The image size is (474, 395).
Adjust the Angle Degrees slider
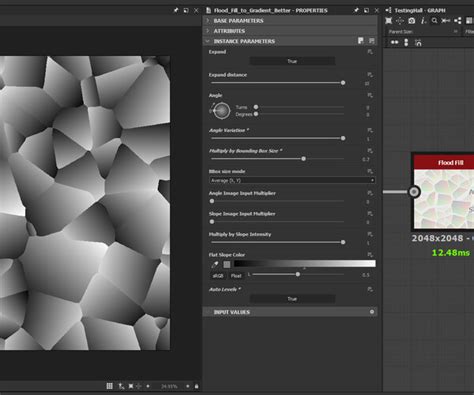pyautogui.click(x=256, y=114)
